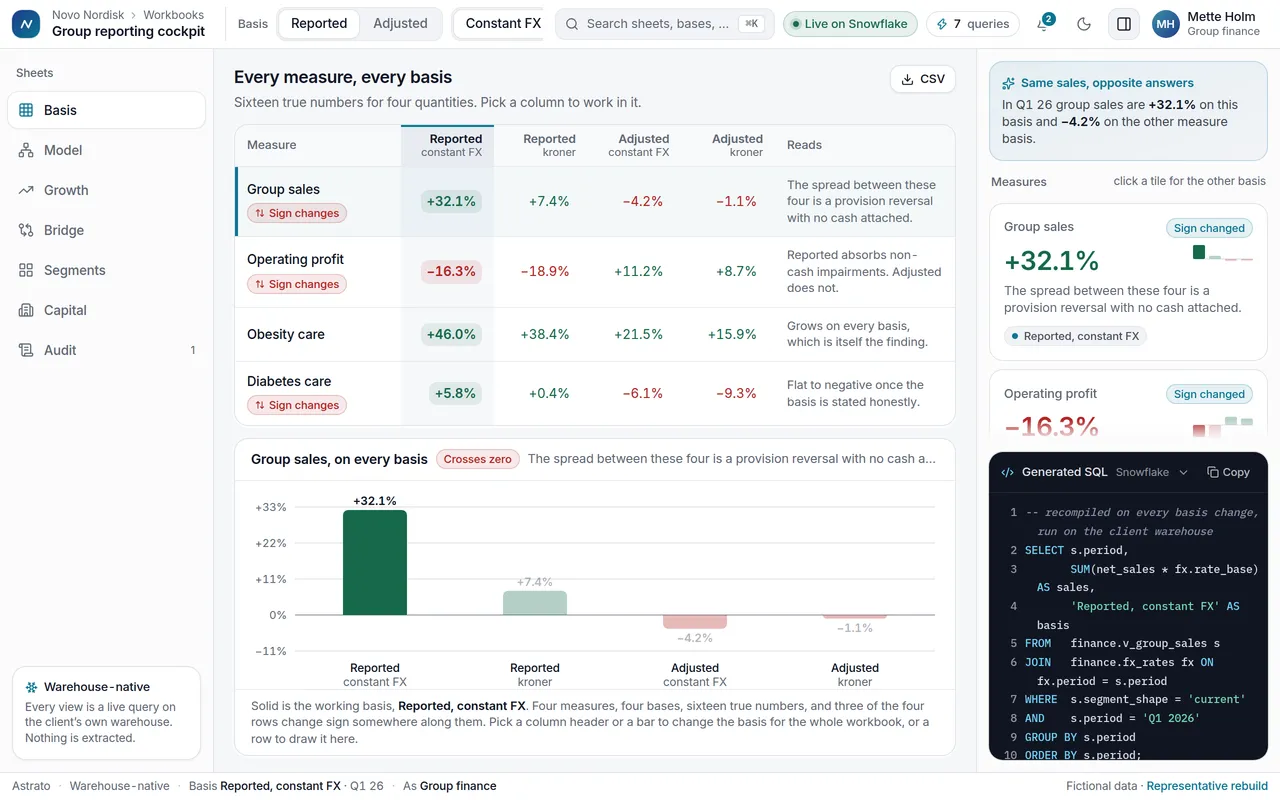Open the notifications bell
Viewport: 1280px width, 800px height.
tap(1043, 24)
